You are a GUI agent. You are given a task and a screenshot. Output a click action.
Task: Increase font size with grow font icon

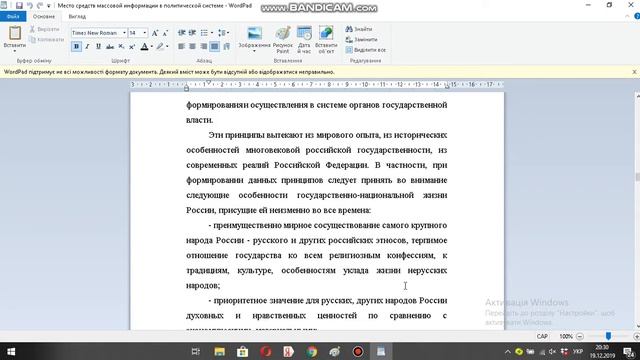[x=155, y=33]
